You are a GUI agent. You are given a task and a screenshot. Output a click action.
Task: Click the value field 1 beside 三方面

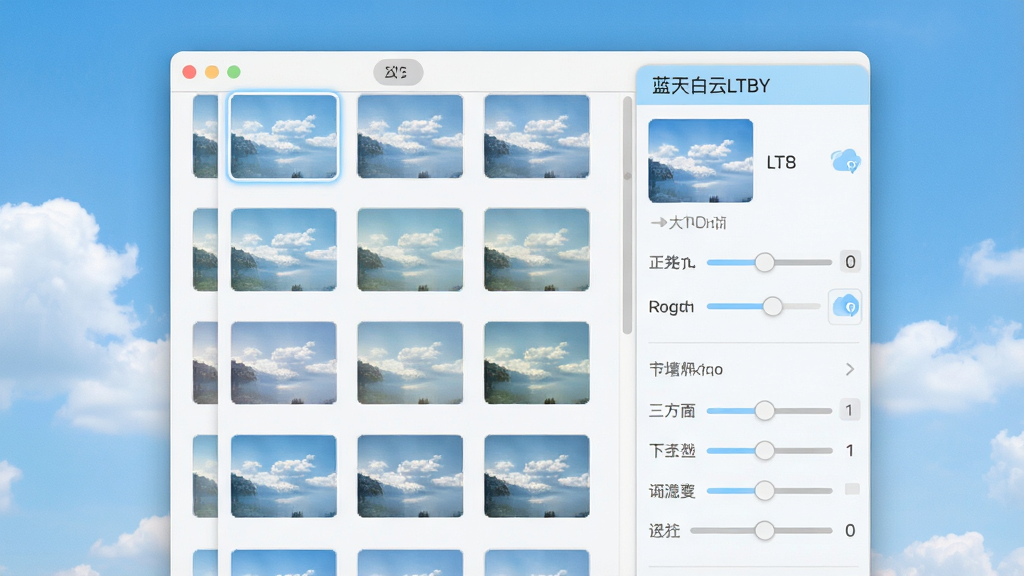coord(849,410)
